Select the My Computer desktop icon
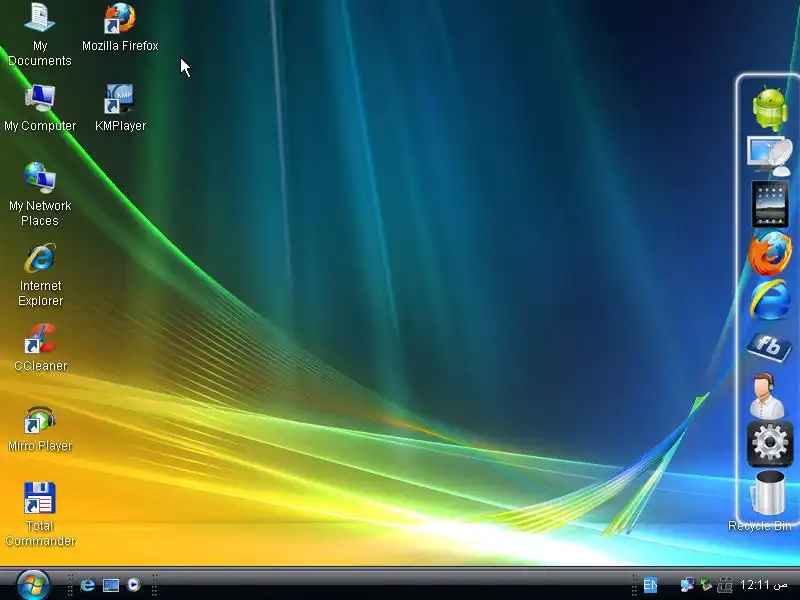This screenshot has height=600, width=800. tap(40, 108)
